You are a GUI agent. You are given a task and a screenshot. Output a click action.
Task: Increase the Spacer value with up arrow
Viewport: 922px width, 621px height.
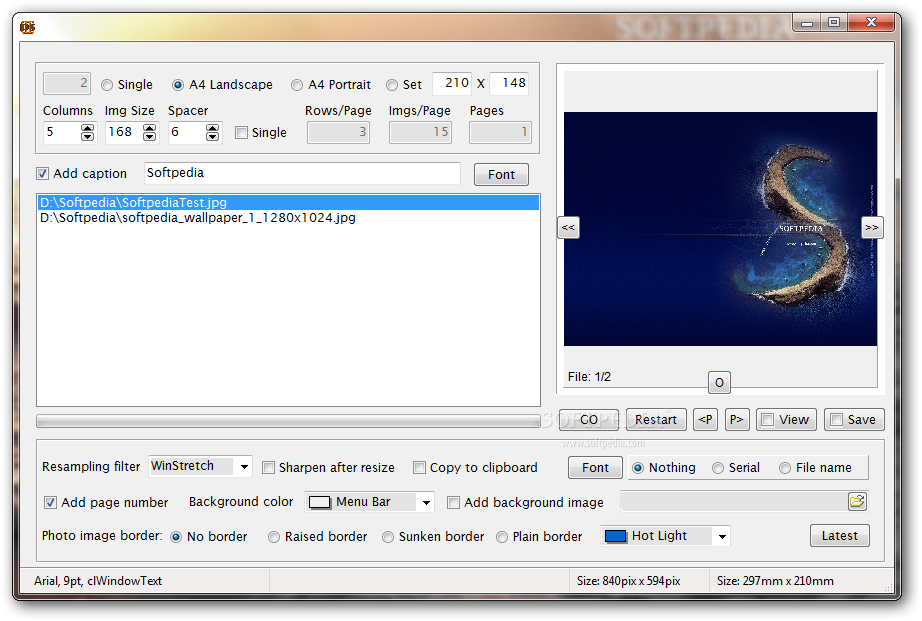(x=213, y=128)
